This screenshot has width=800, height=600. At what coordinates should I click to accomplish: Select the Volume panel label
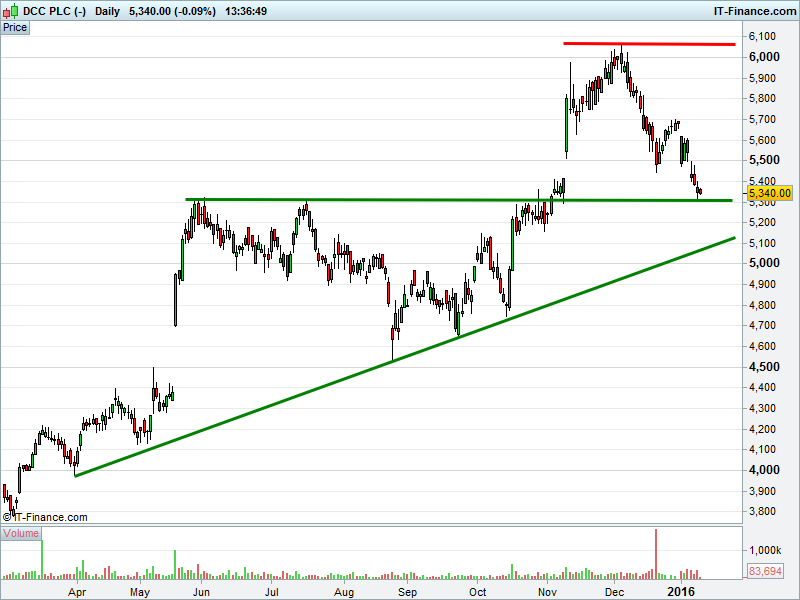click(x=20, y=534)
